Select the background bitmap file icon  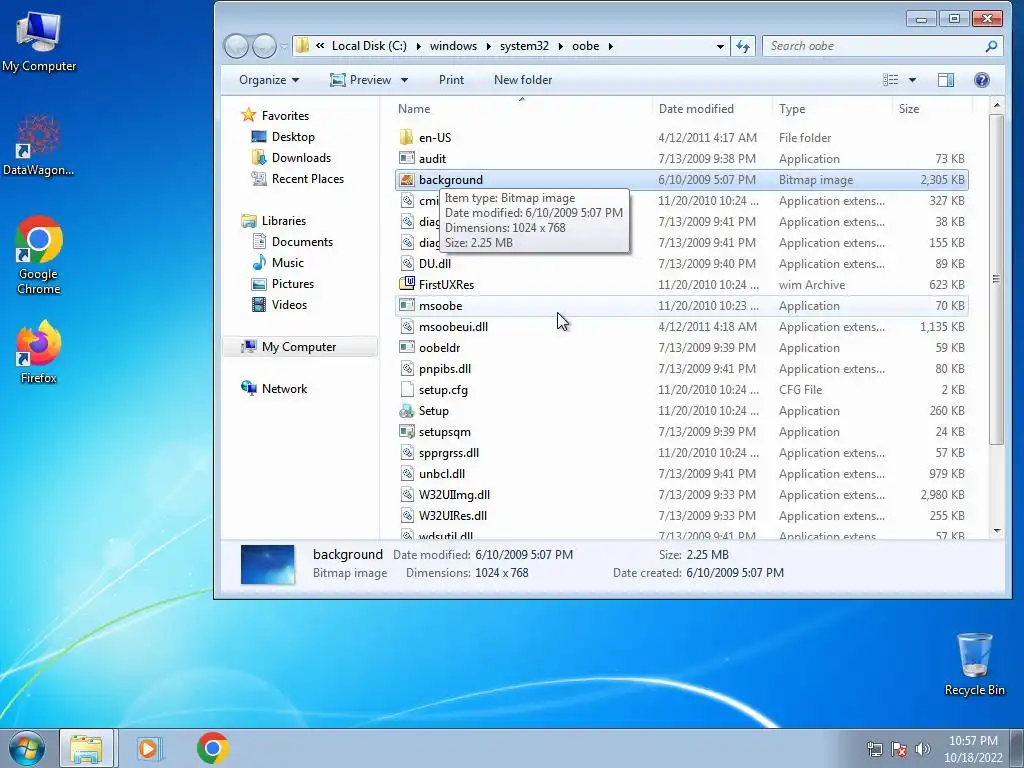[x=406, y=180]
